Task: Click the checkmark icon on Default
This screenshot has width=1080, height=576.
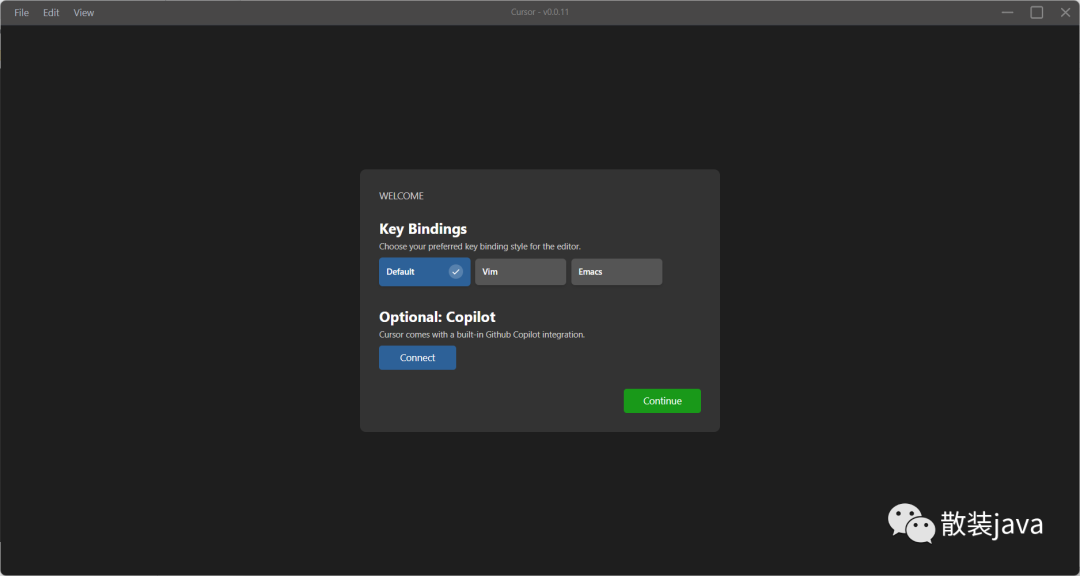Action: point(455,271)
